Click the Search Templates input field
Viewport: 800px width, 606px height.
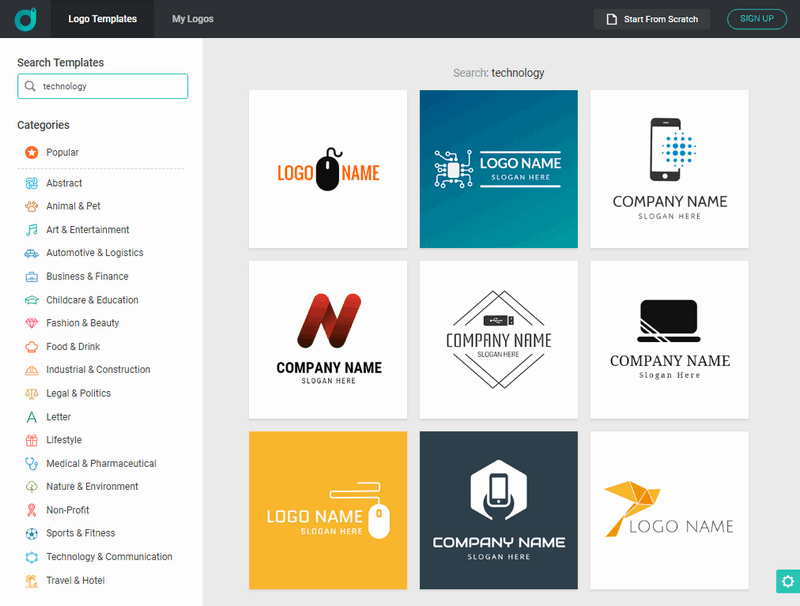click(x=110, y=87)
